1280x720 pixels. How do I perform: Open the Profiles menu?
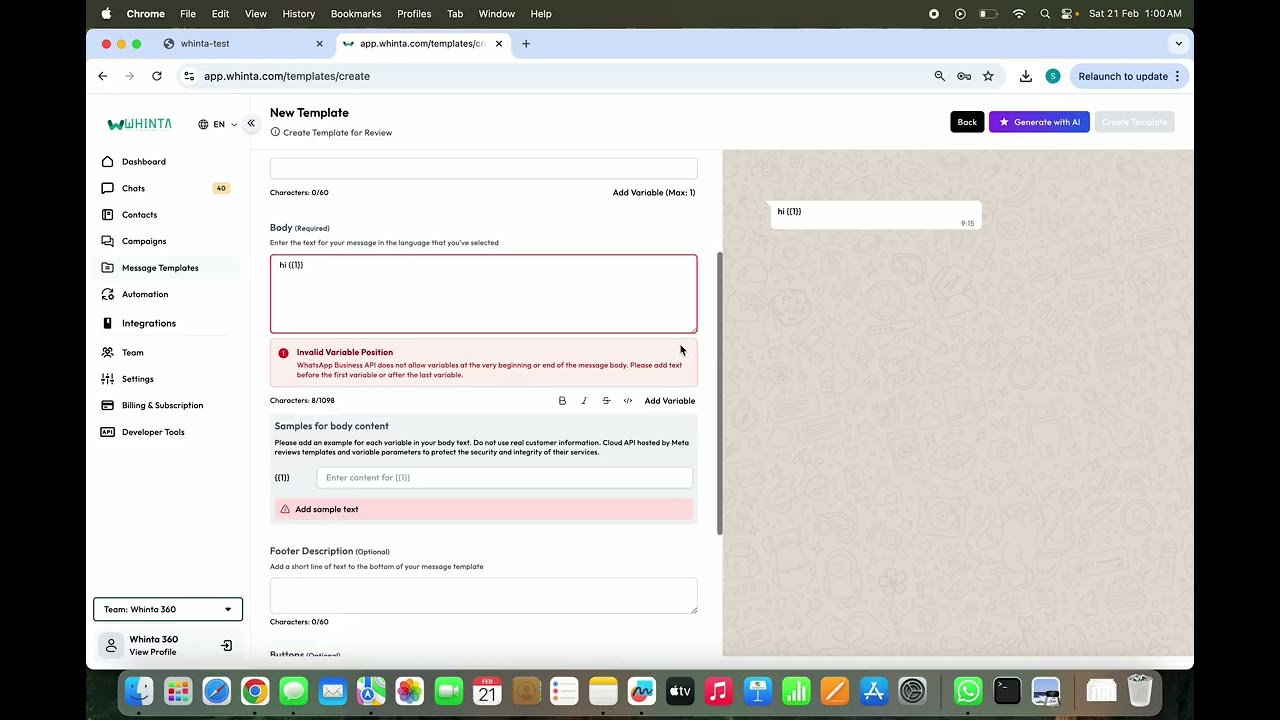[x=414, y=14]
